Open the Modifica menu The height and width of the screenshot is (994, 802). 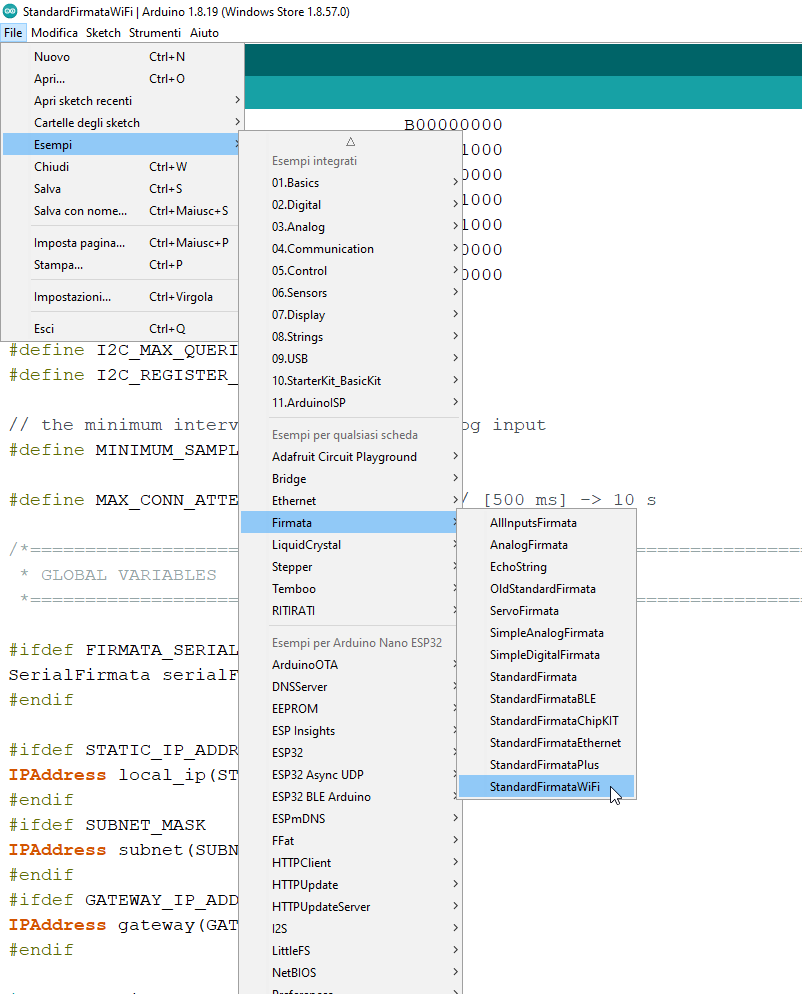55,33
